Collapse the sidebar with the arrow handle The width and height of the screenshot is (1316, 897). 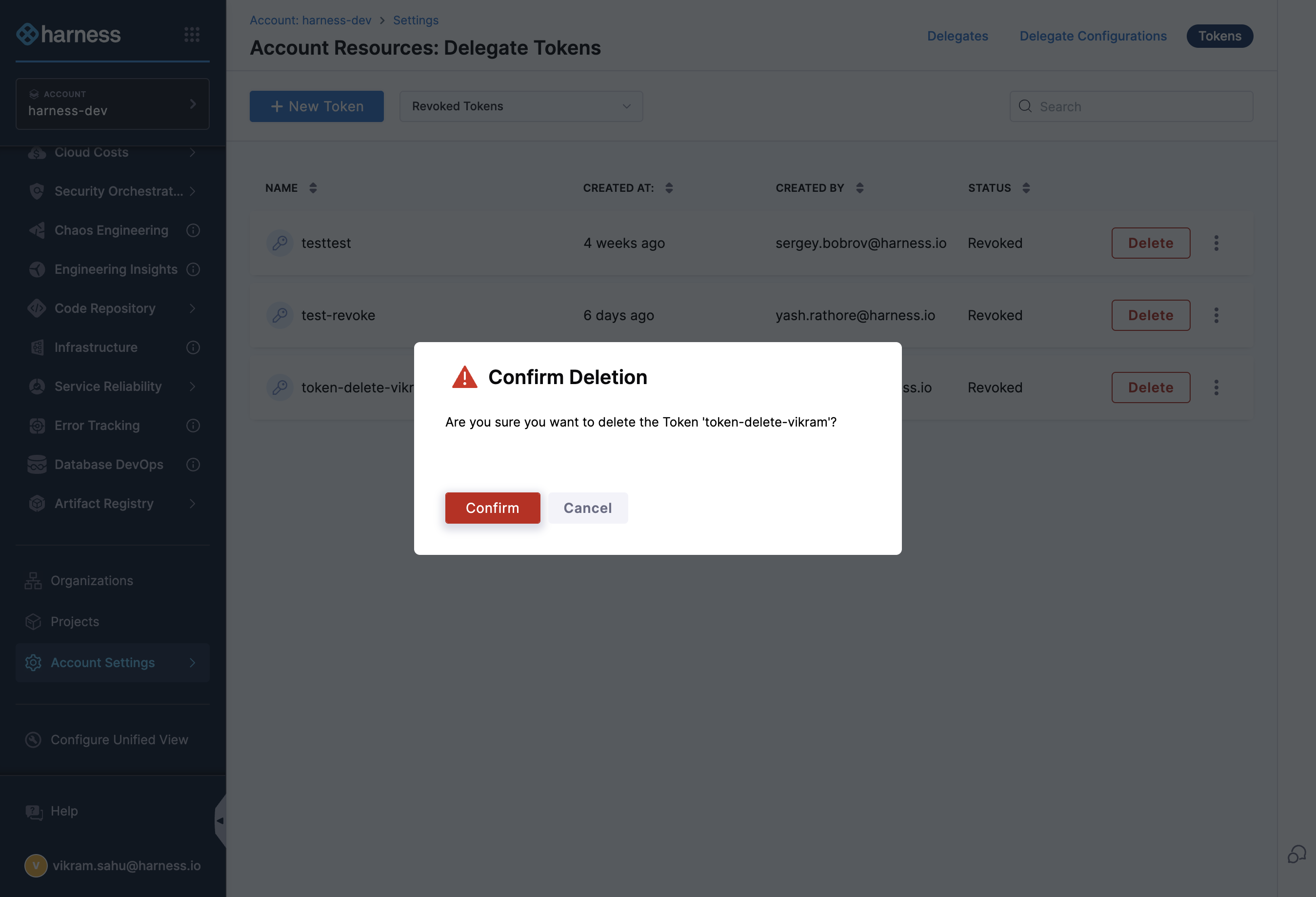[x=219, y=820]
